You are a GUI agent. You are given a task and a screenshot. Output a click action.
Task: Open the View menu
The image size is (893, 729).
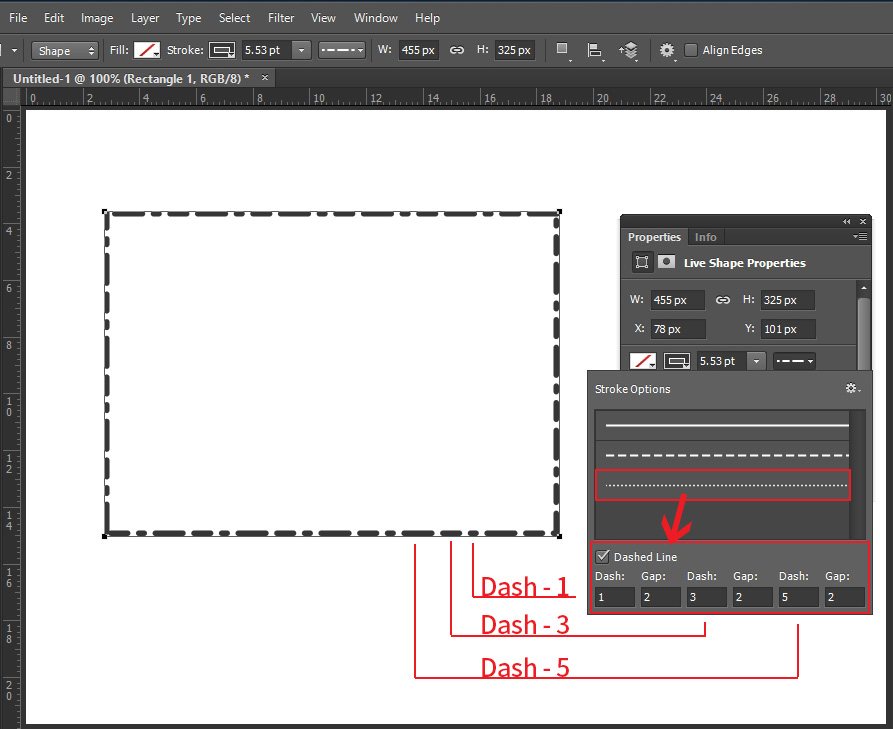pos(323,18)
